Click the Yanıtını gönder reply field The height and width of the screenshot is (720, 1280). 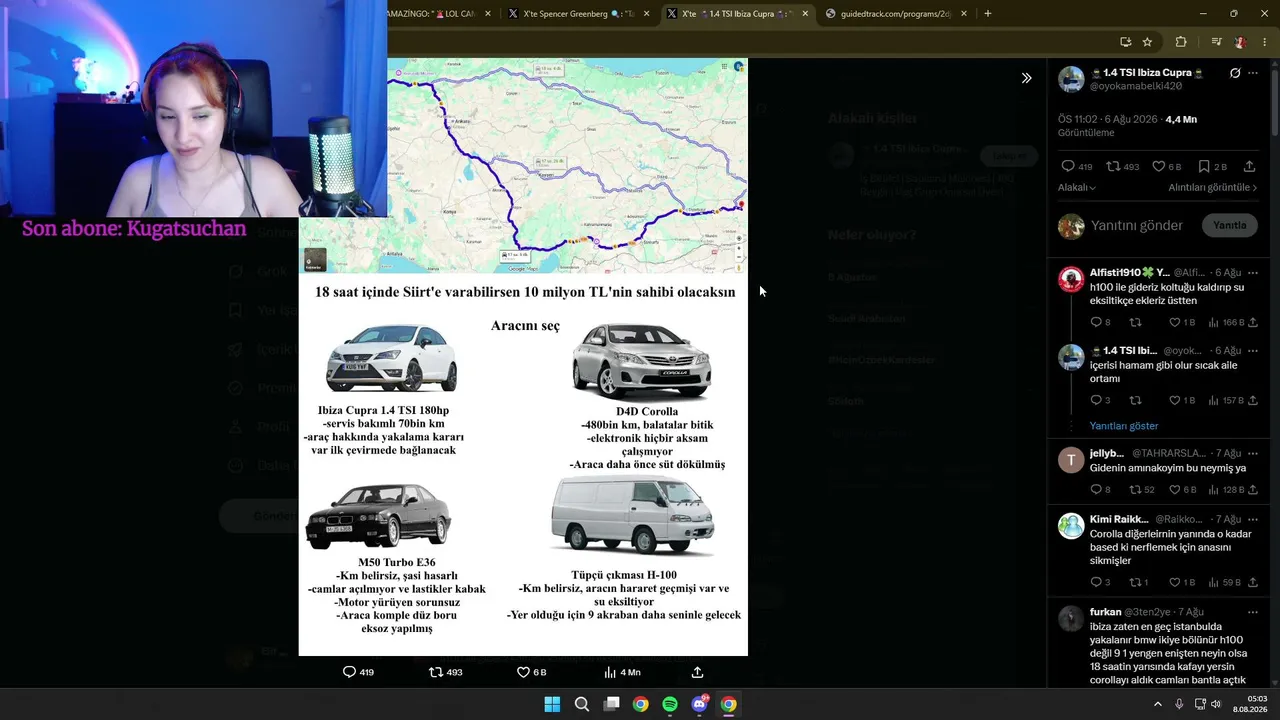tap(1137, 225)
